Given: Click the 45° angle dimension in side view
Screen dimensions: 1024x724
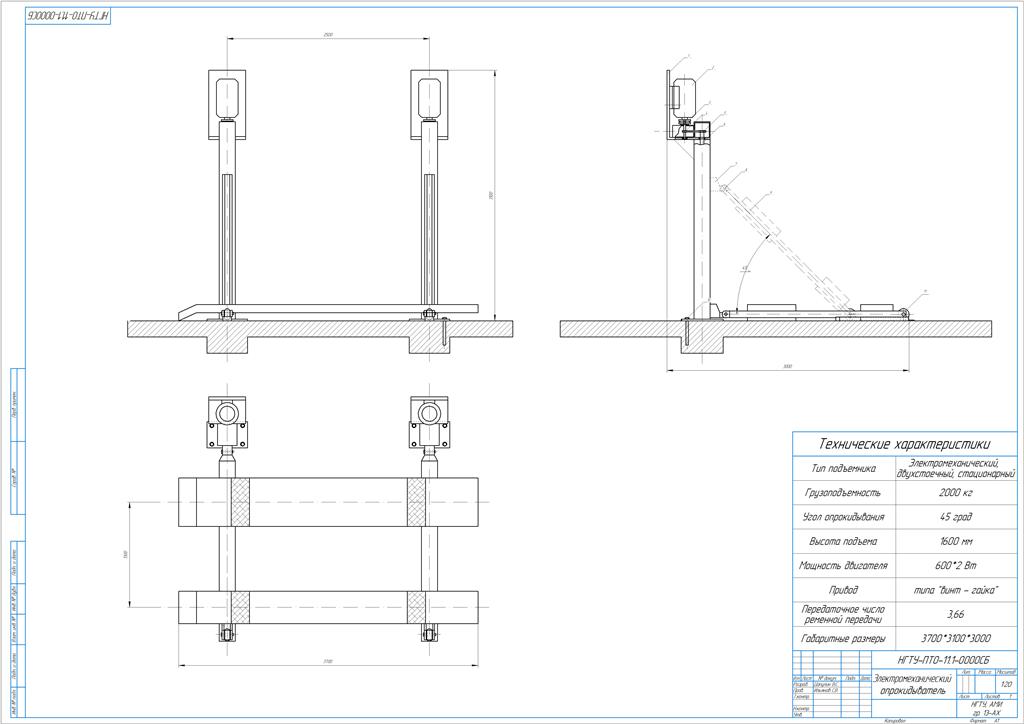Looking at the screenshot, I should point(744,269).
